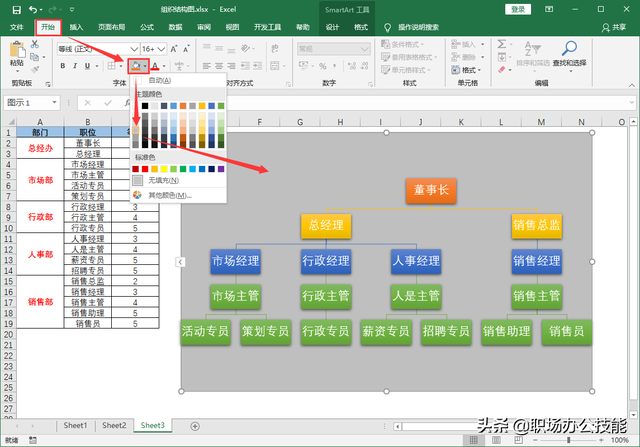
Task: Increase font size with larger A icon
Action: pos(173,49)
